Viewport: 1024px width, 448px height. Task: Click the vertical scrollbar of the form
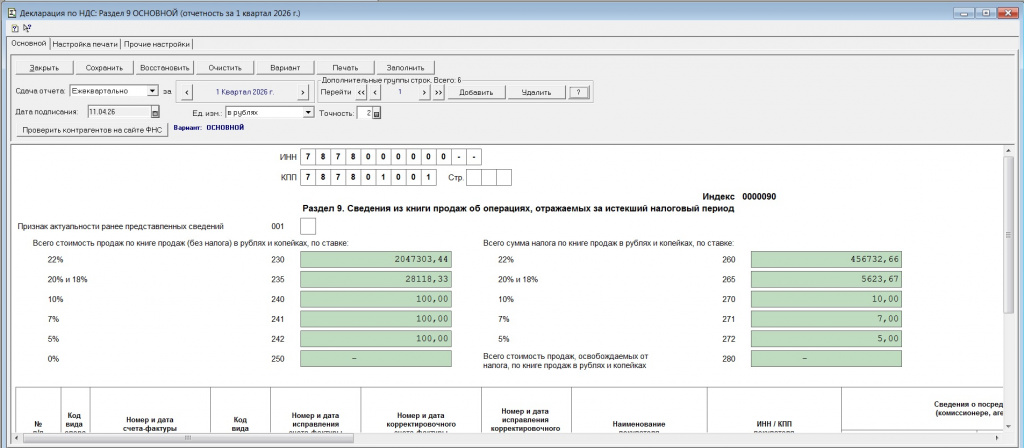(1008, 300)
